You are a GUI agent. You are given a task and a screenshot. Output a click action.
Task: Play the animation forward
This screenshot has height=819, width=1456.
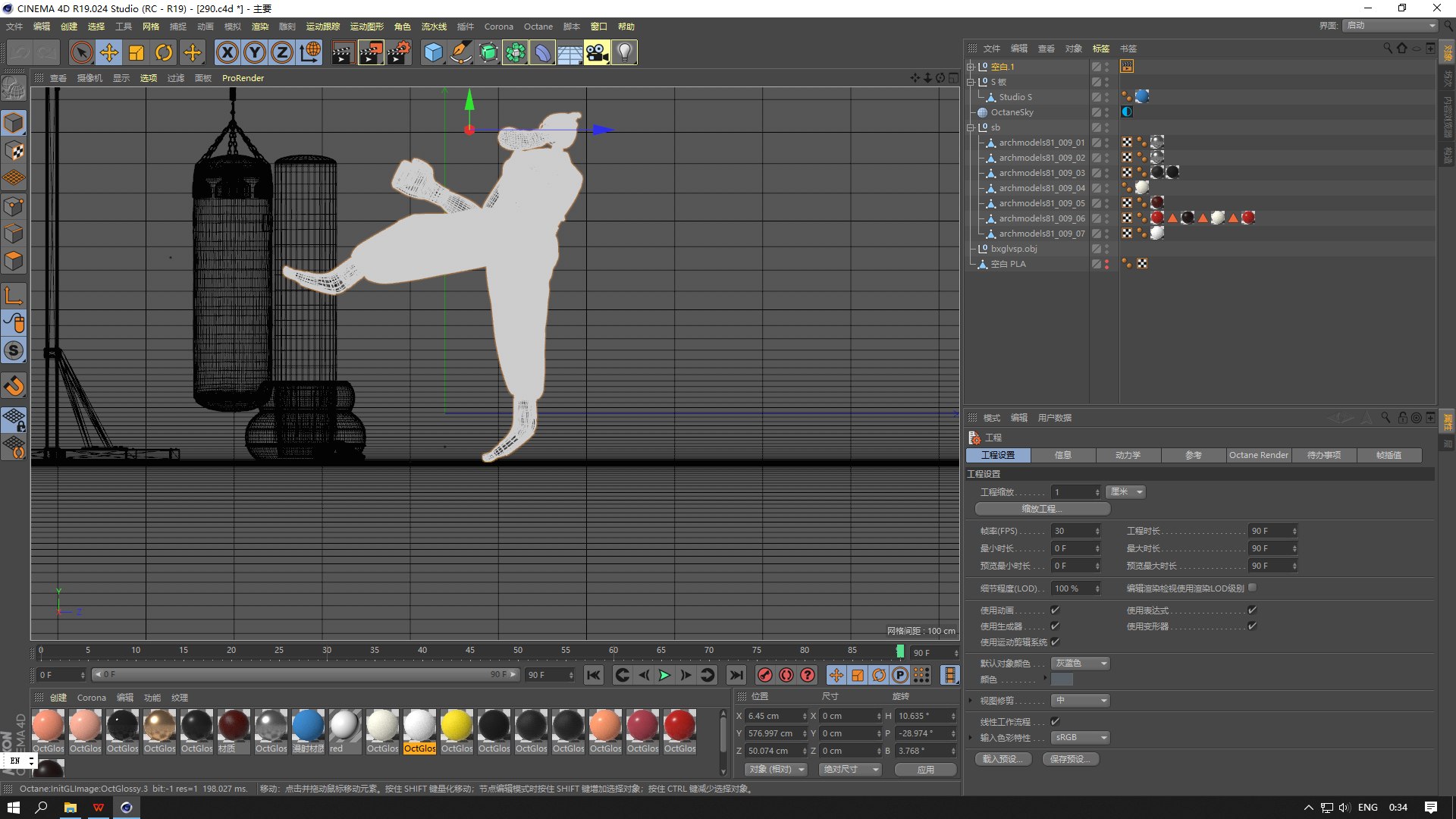664,675
